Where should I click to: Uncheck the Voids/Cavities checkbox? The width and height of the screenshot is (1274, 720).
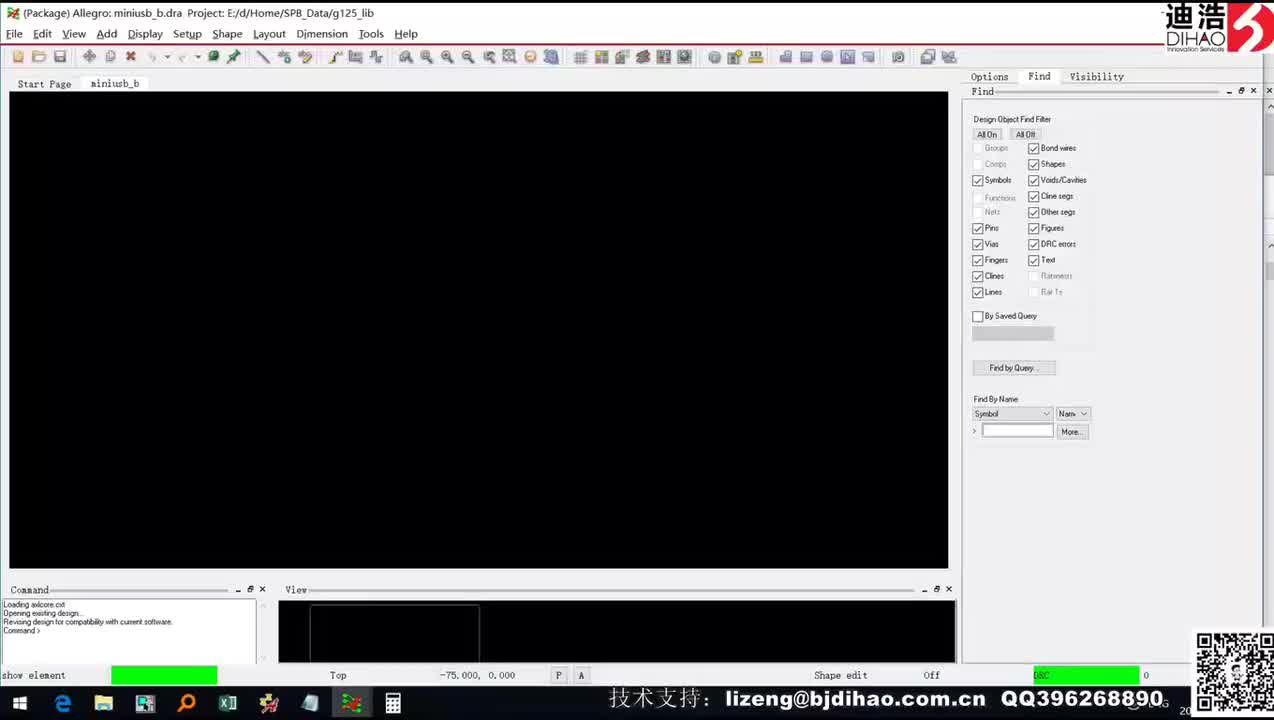click(x=1034, y=180)
